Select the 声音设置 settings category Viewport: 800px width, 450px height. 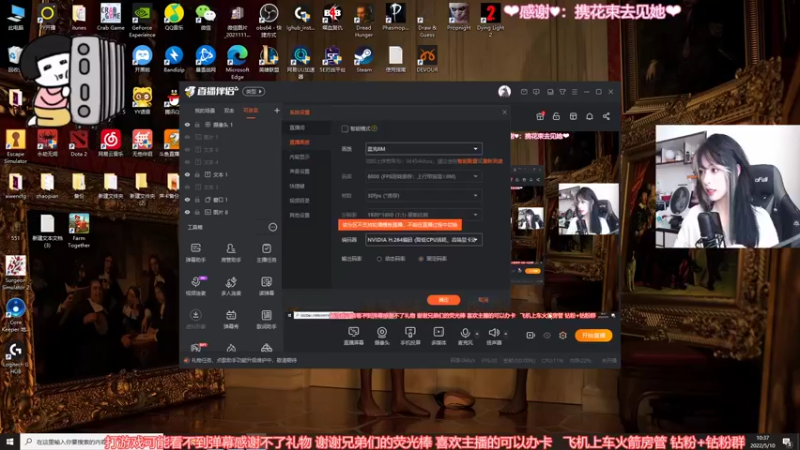pyautogui.click(x=299, y=171)
